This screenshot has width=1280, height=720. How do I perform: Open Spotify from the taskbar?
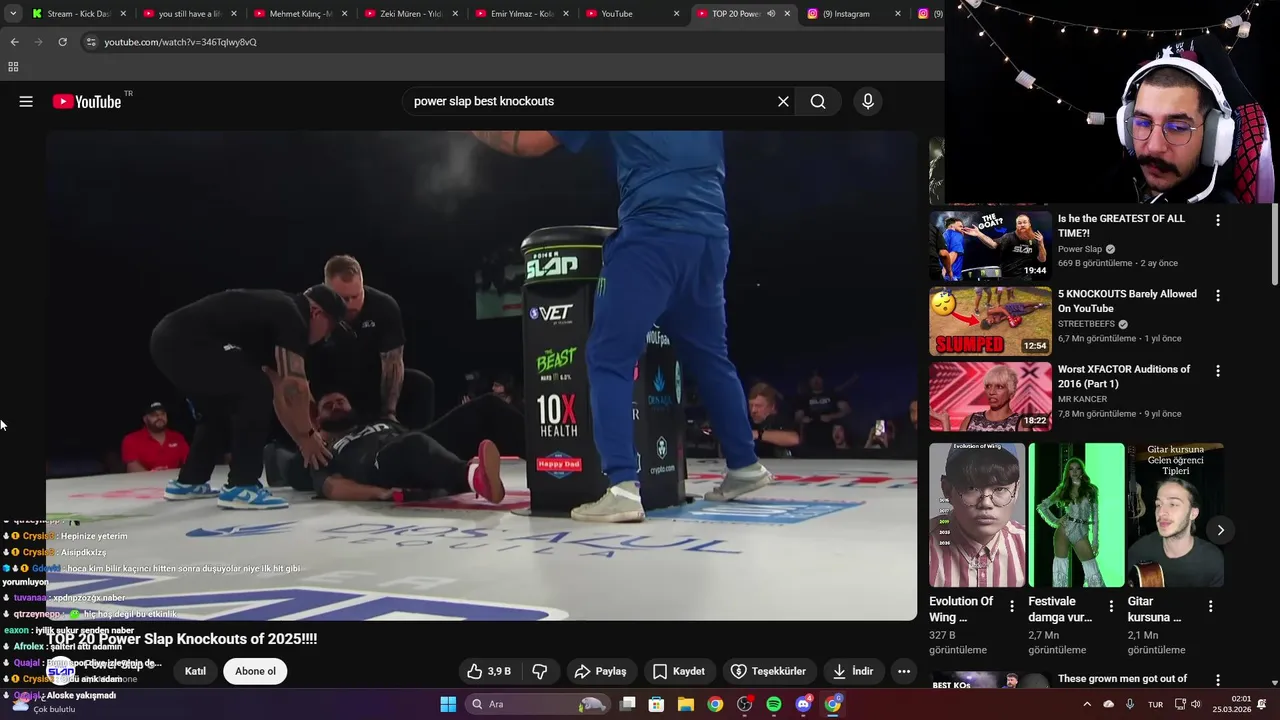point(774,704)
